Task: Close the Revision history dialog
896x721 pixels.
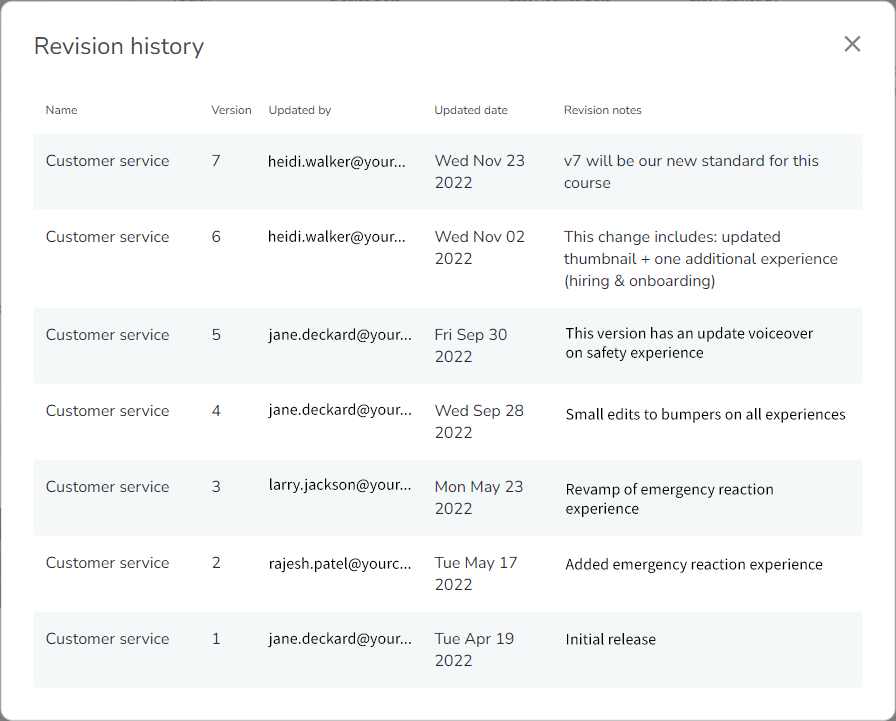Action: click(x=852, y=44)
